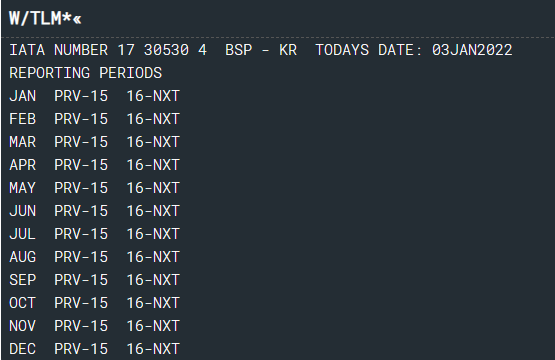Select the IATA NUMBER 17 30530 4 text
Image resolution: width=555 pixels, height=360 pixels.
coord(108,50)
